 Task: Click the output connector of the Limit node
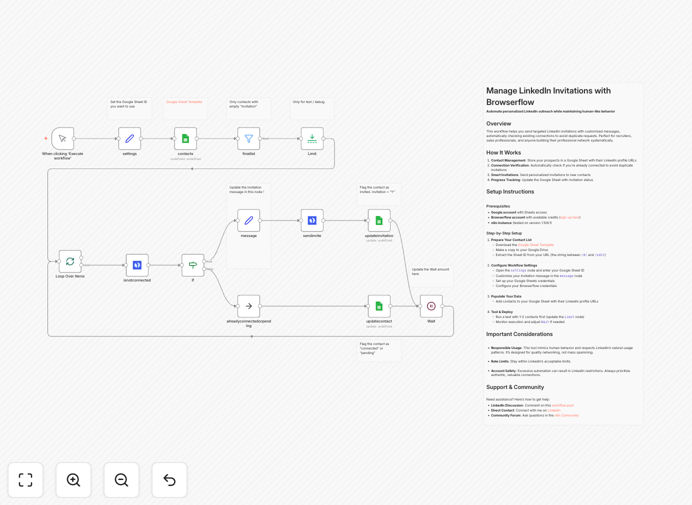click(x=324, y=139)
